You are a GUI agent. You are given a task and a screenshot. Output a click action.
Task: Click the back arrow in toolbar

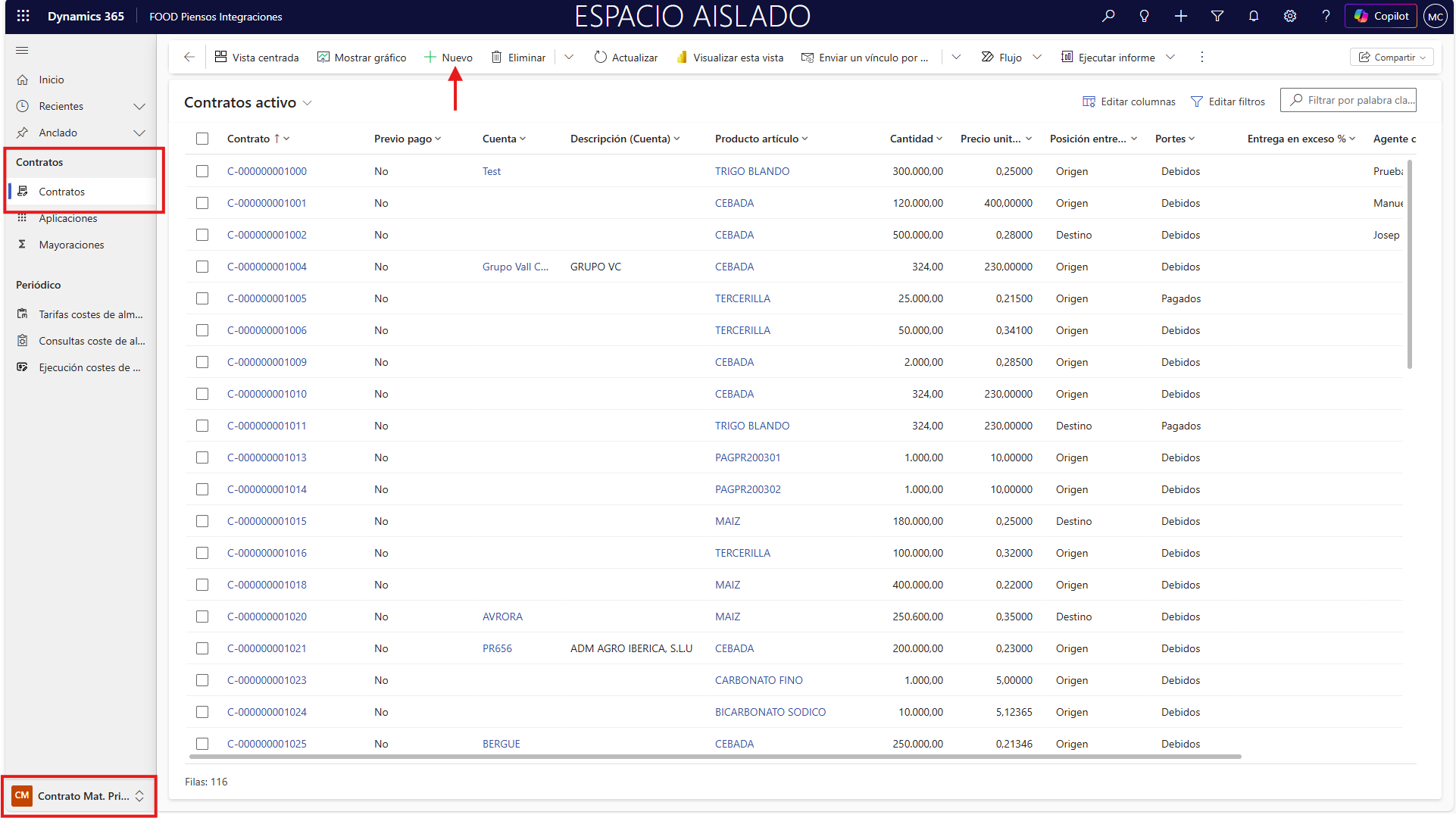click(x=189, y=58)
